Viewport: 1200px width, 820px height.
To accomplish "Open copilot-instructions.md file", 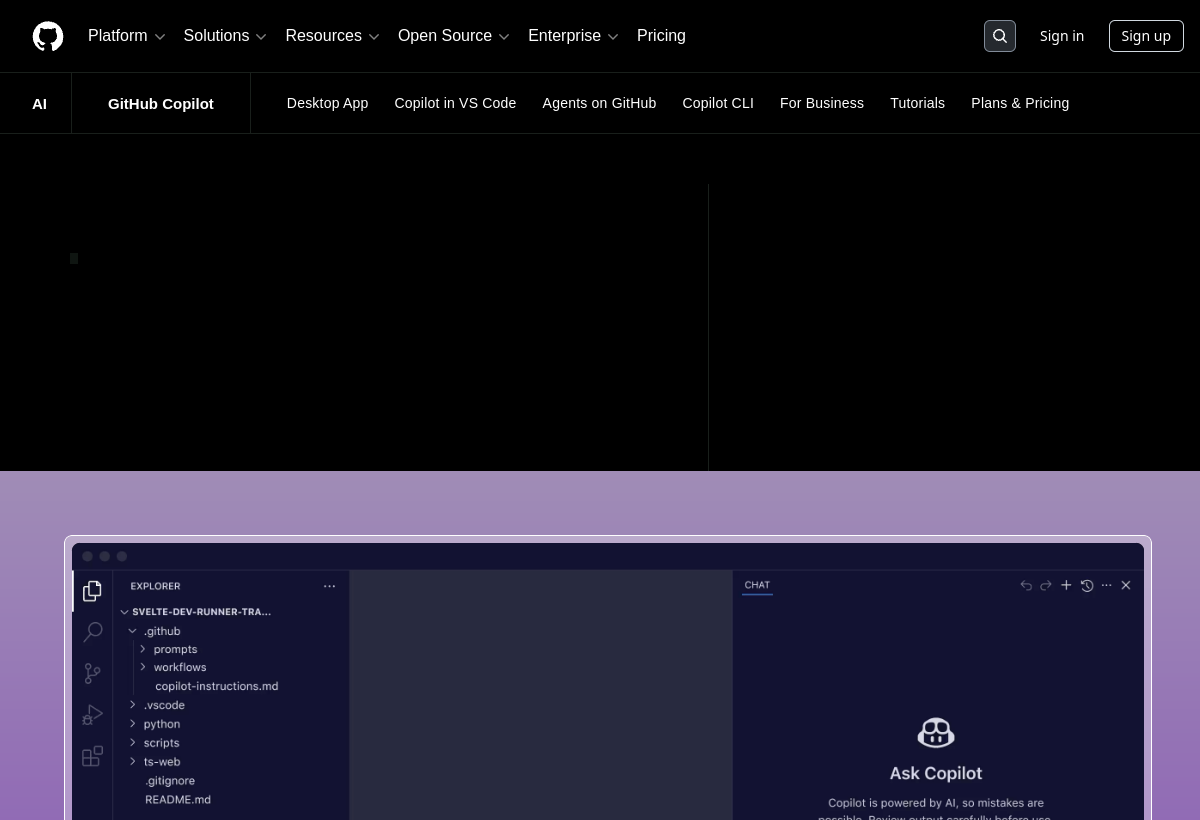I will (x=217, y=686).
